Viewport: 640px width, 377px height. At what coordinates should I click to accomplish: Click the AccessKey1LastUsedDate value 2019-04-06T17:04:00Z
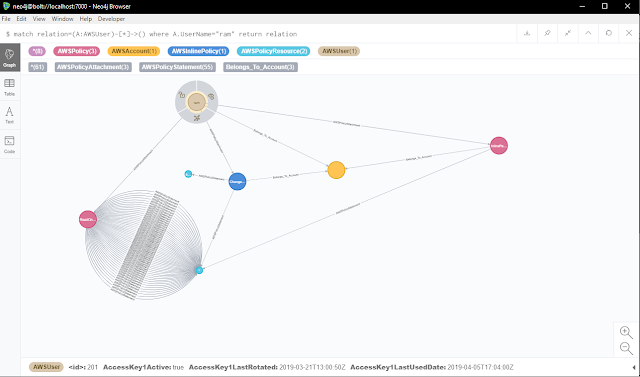[480, 367]
